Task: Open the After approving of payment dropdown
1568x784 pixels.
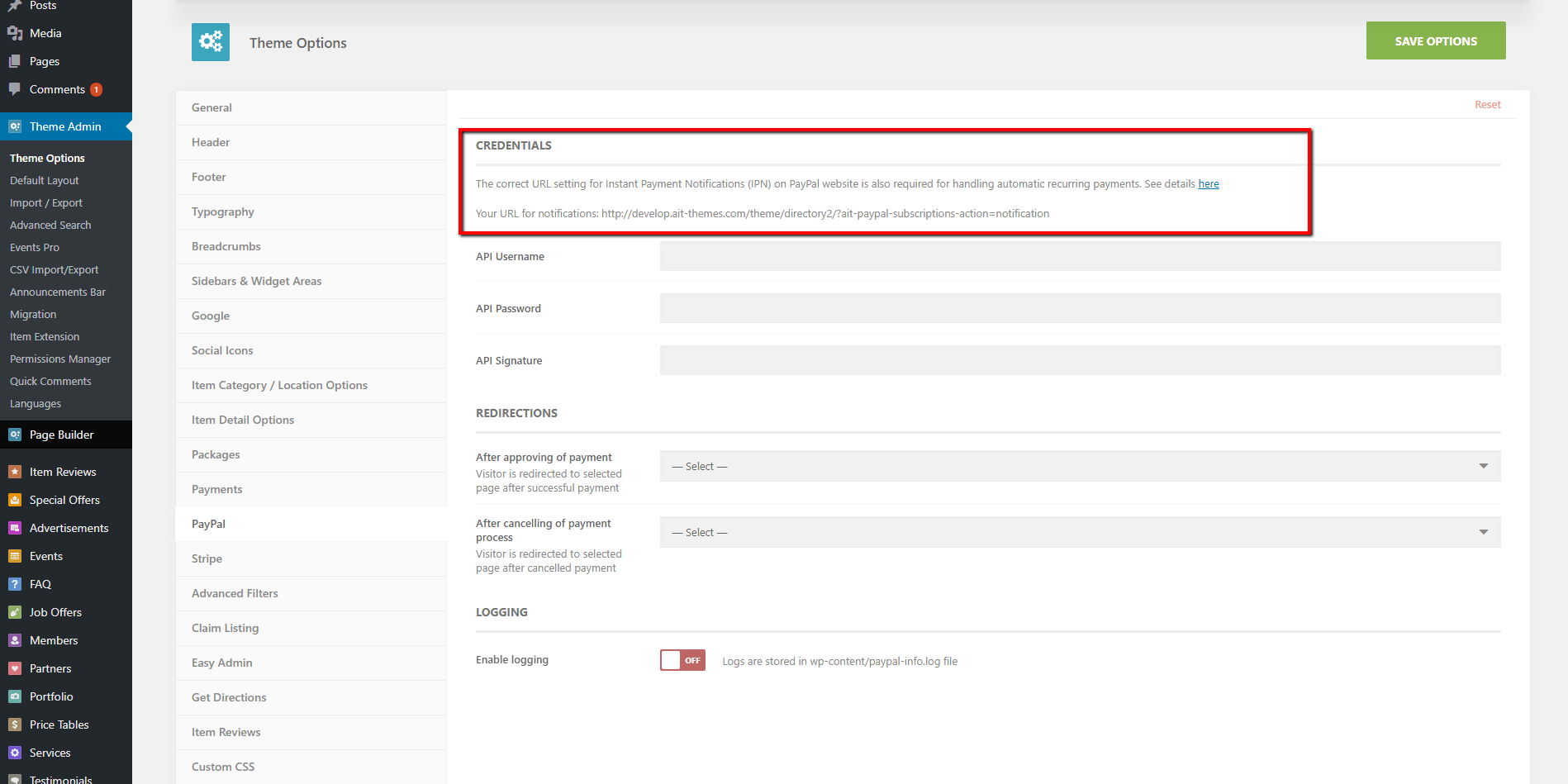Action: tap(1080, 466)
